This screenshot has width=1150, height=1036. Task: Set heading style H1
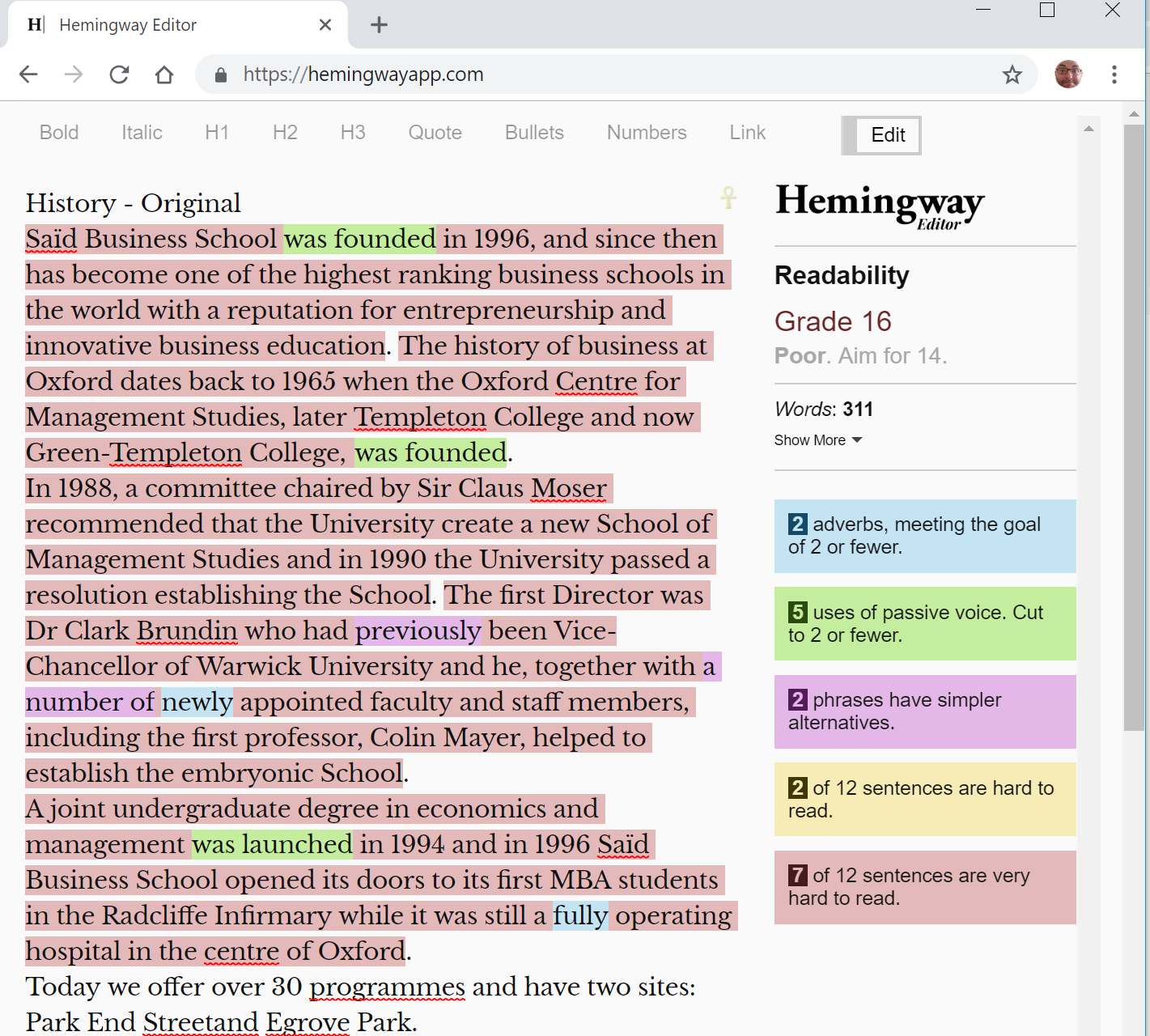217,133
